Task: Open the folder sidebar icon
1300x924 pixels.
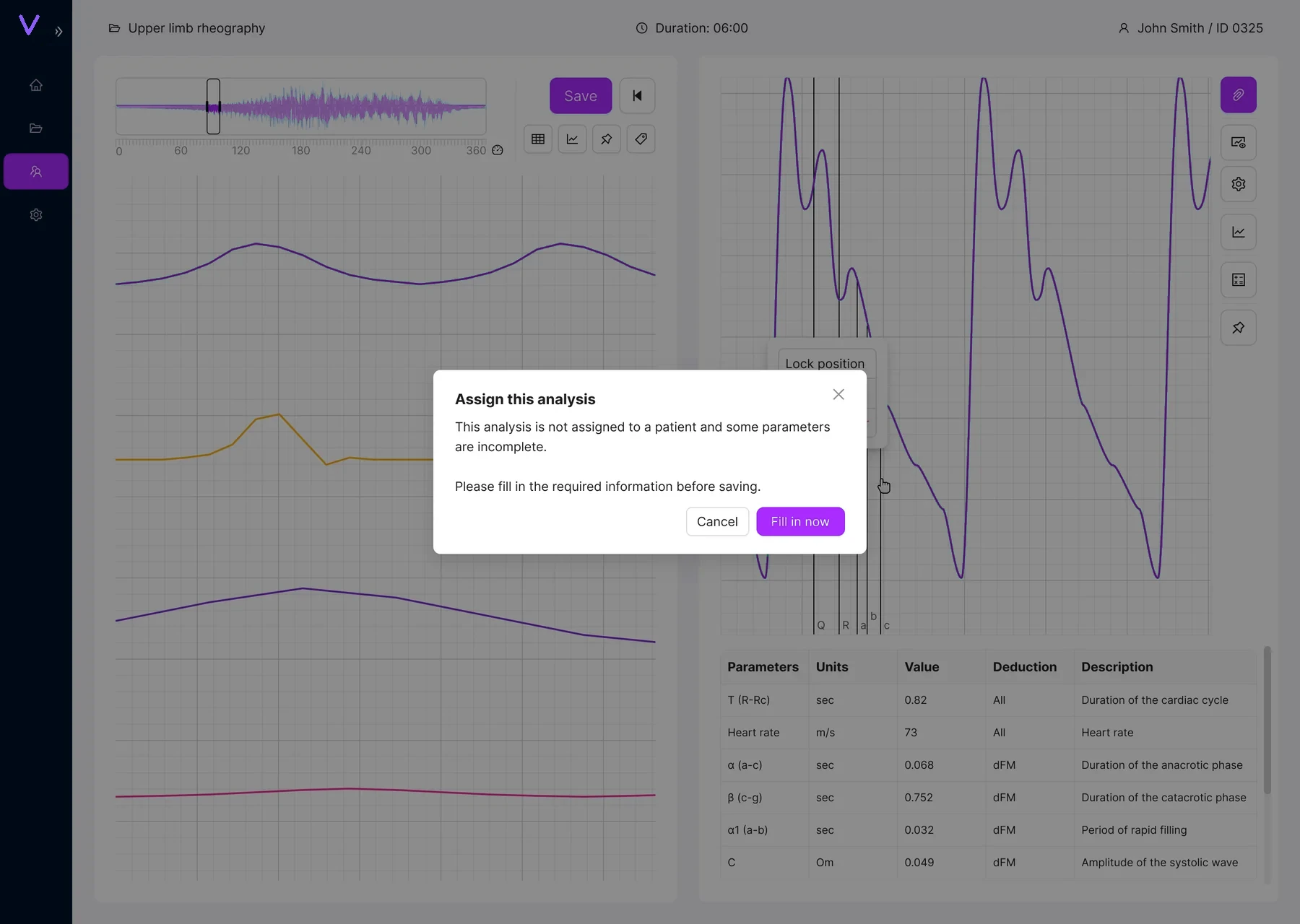Action: [x=36, y=128]
